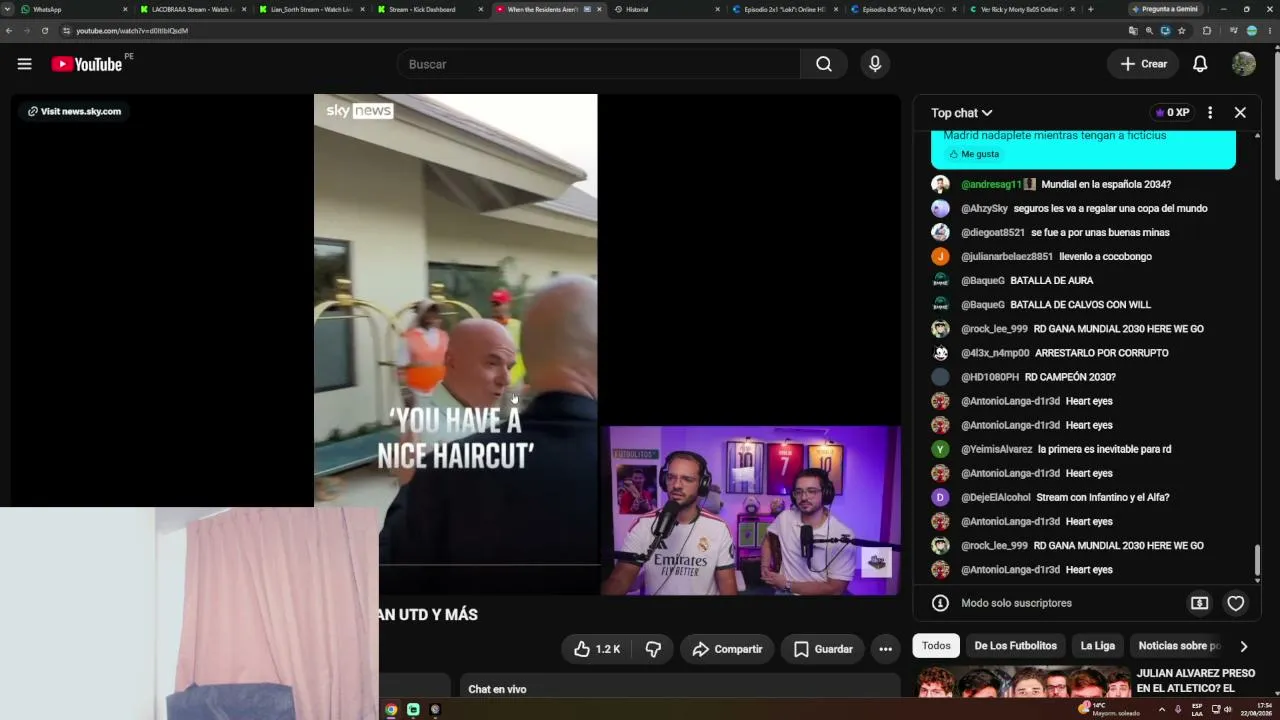Open the Julian Alvarez recommended video thumbnail
The height and width of the screenshot is (720, 1280).
pyautogui.click(x=1021, y=683)
